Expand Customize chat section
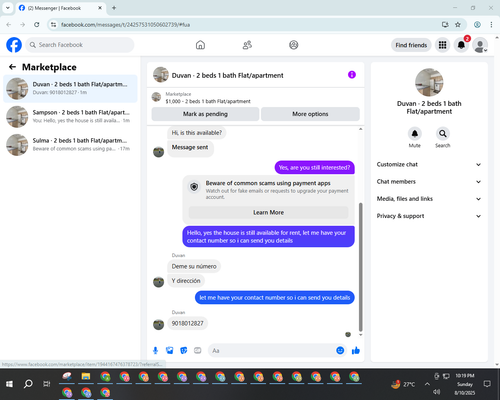The width and height of the screenshot is (500, 400). coord(429,164)
